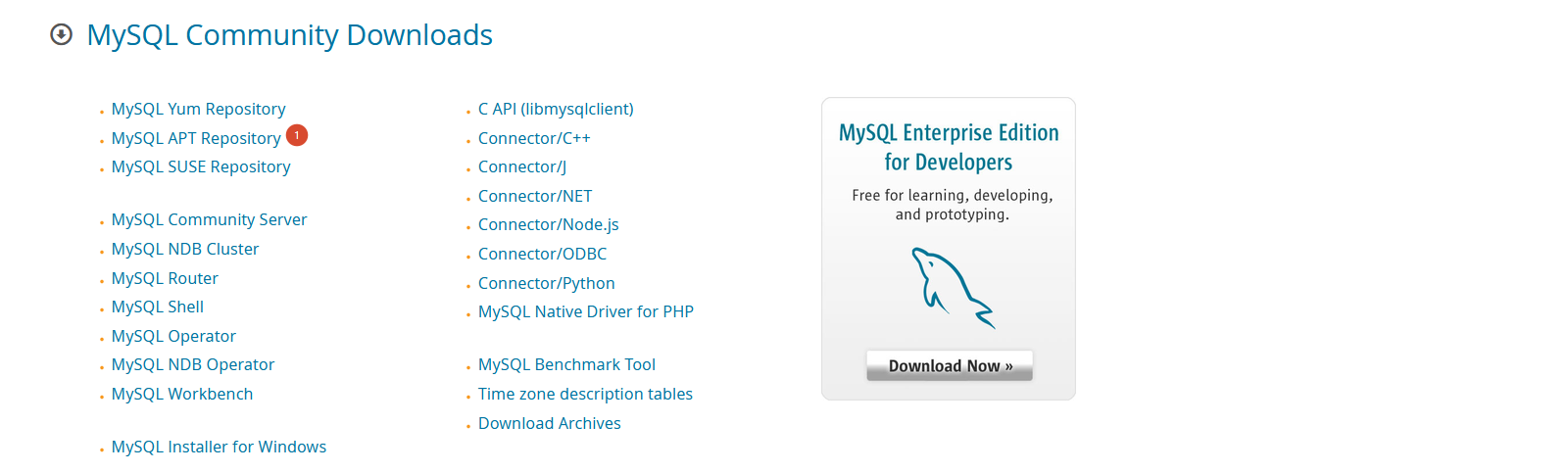Open MySQL SUSE Repository link
Screen dimensions: 1568x473
[x=201, y=166]
